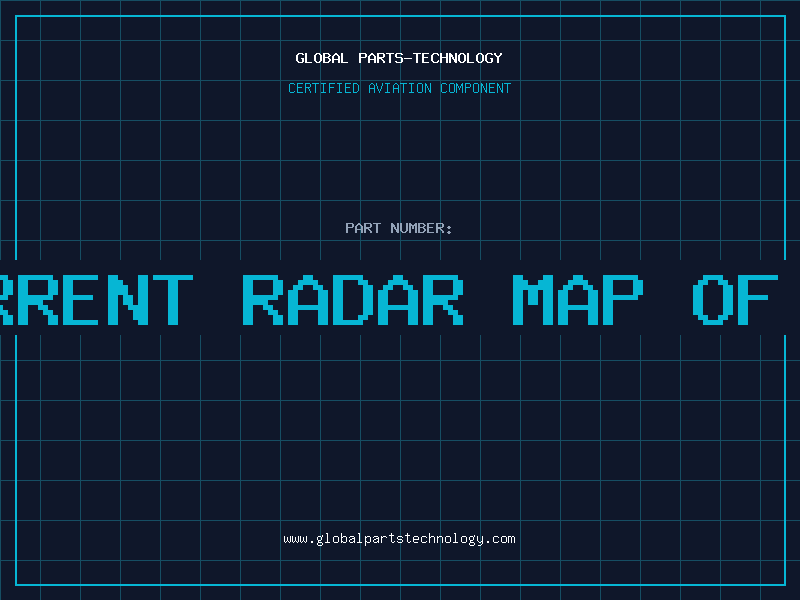Image resolution: width=800 pixels, height=600 pixels.
Task: Click the PART NUMBER: label
Action: (x=399, y=228)
